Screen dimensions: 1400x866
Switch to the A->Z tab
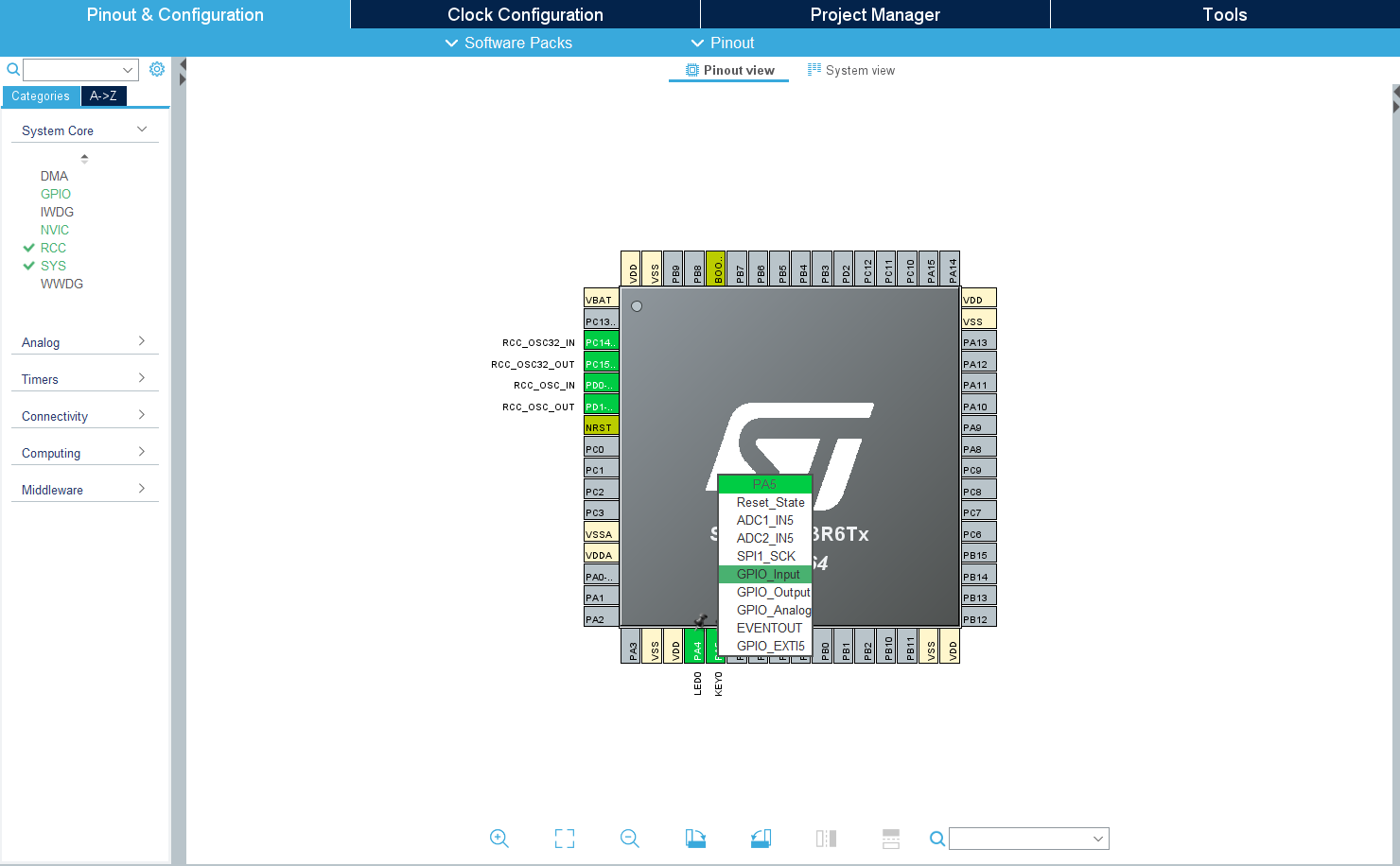click(103, 96)
